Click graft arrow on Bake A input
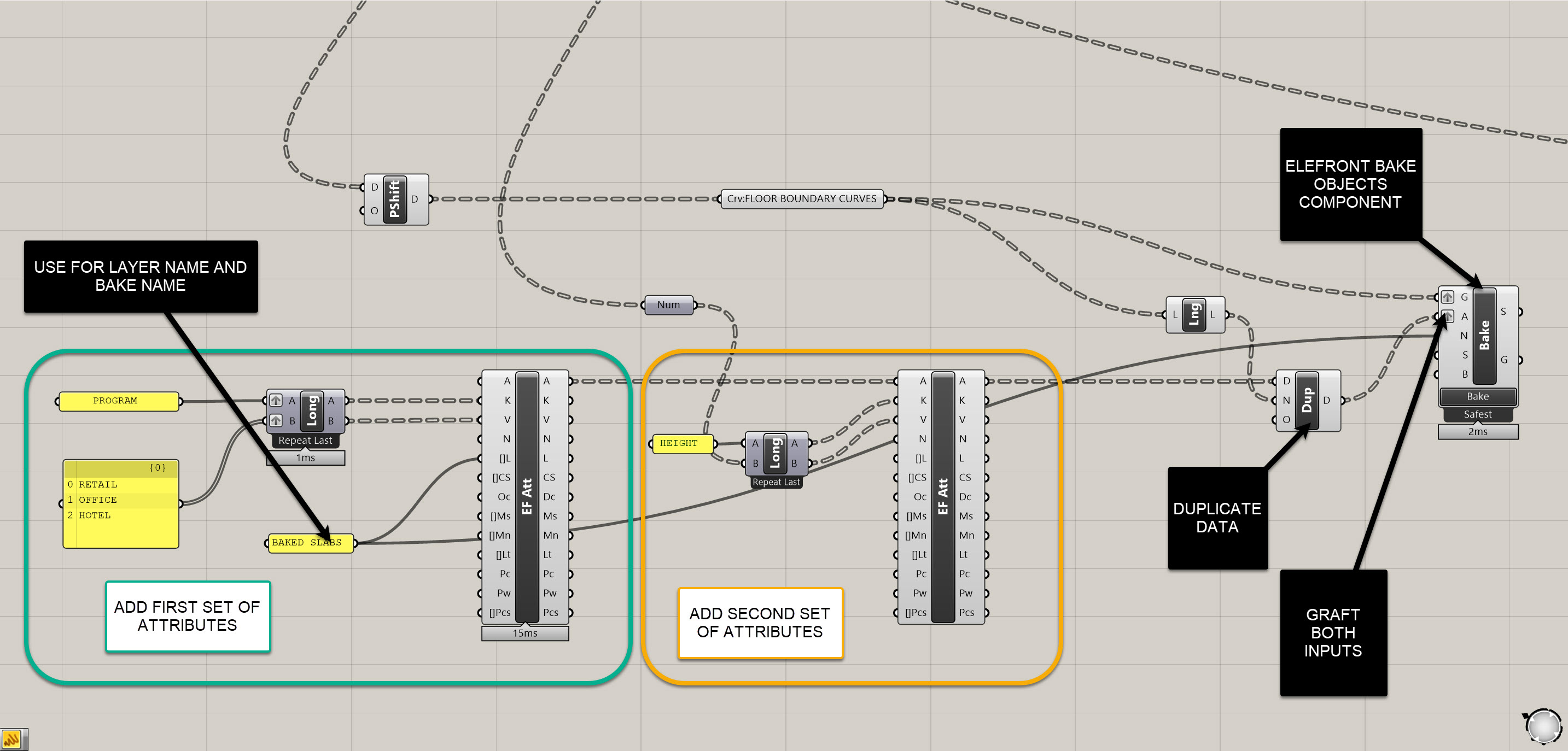Screen dimensions: 1568x751 coord(1448,316)
